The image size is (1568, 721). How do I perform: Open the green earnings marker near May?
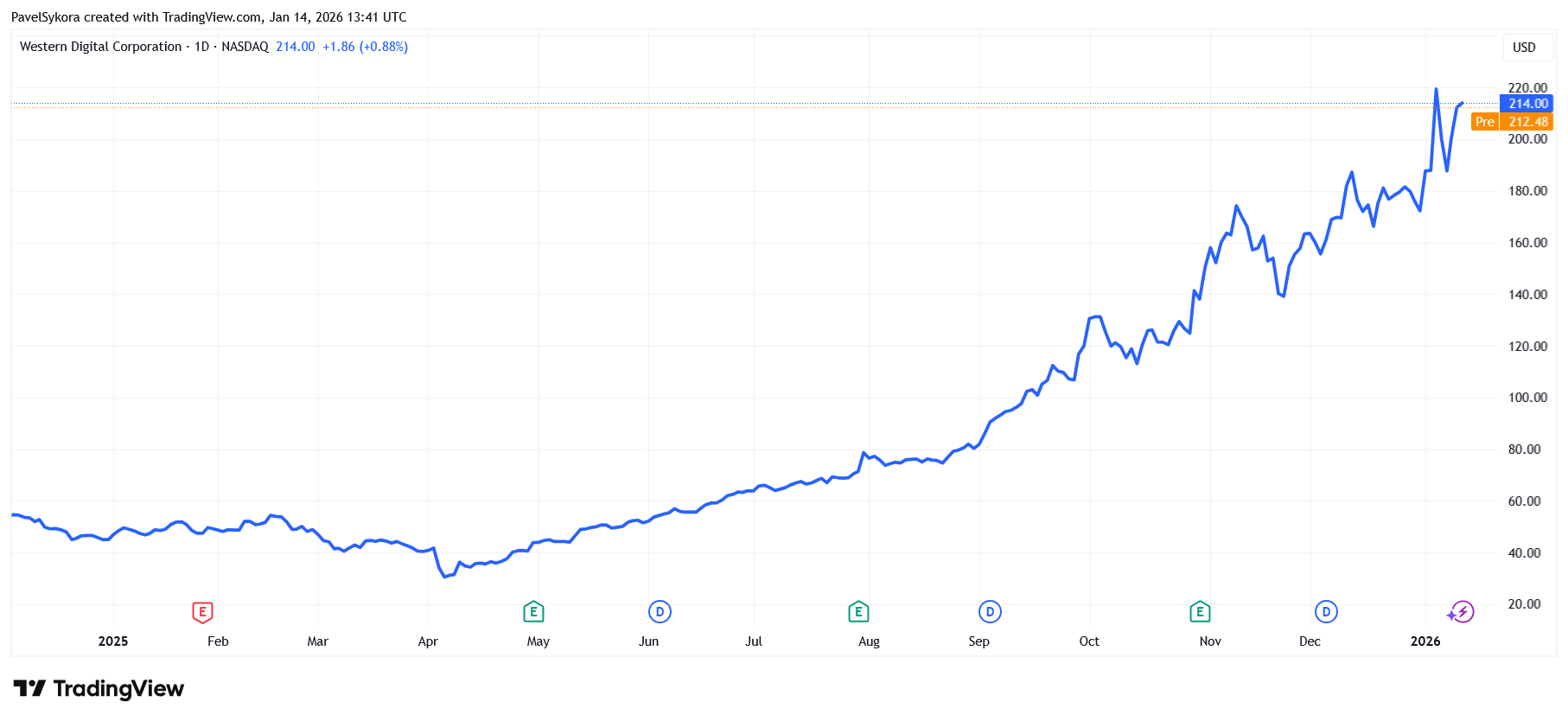[x=533, y=612]
